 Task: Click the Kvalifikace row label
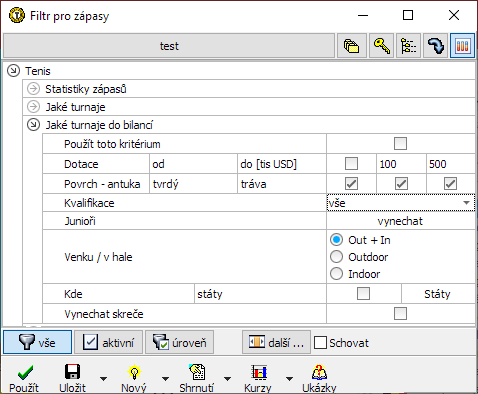(89, 203)
